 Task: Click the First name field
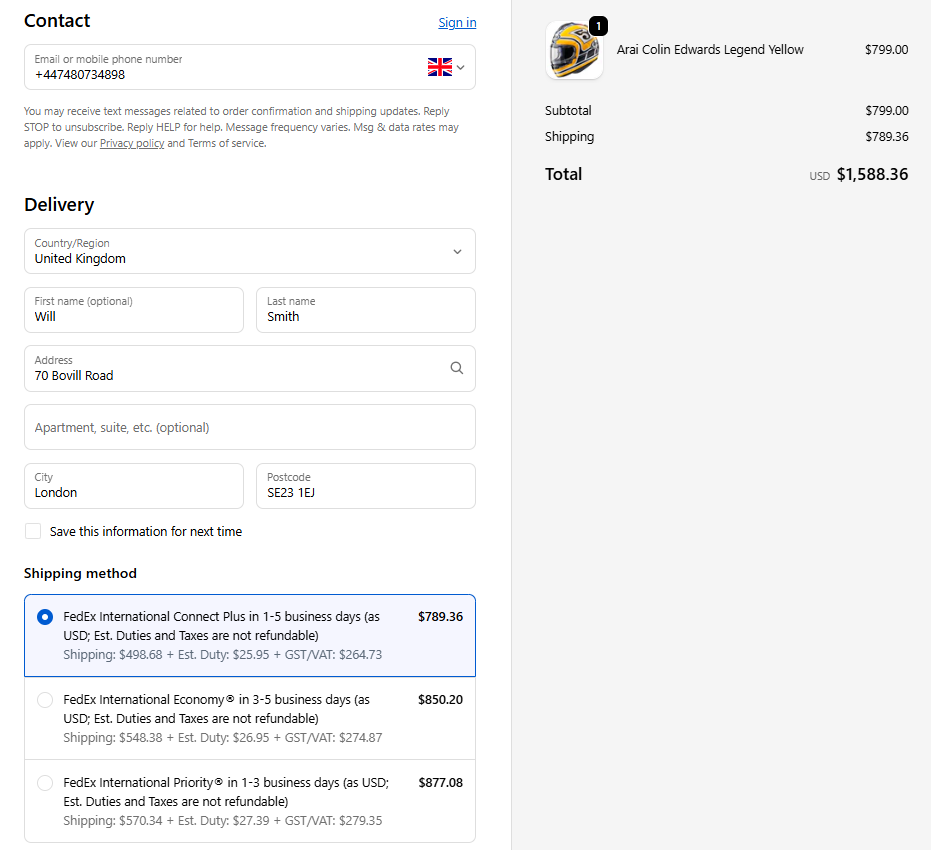(x=134, y=310)
